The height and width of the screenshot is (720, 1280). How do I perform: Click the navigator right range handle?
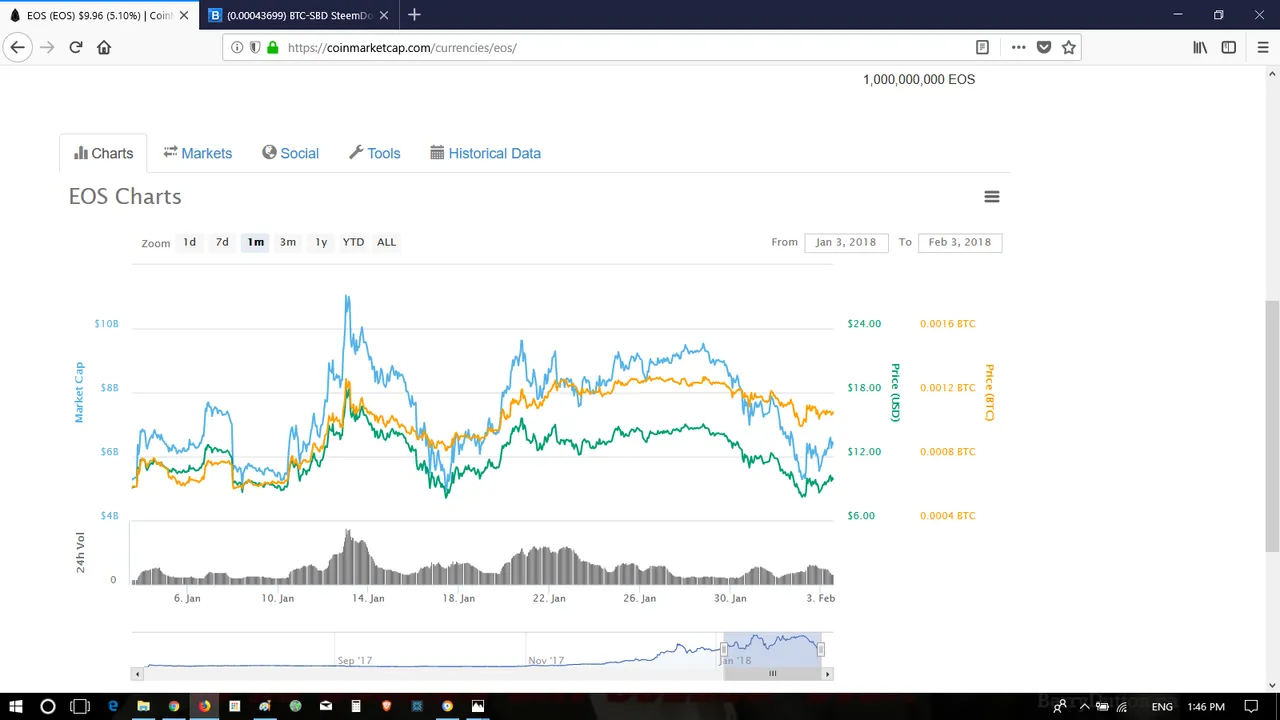coord(821,649)
